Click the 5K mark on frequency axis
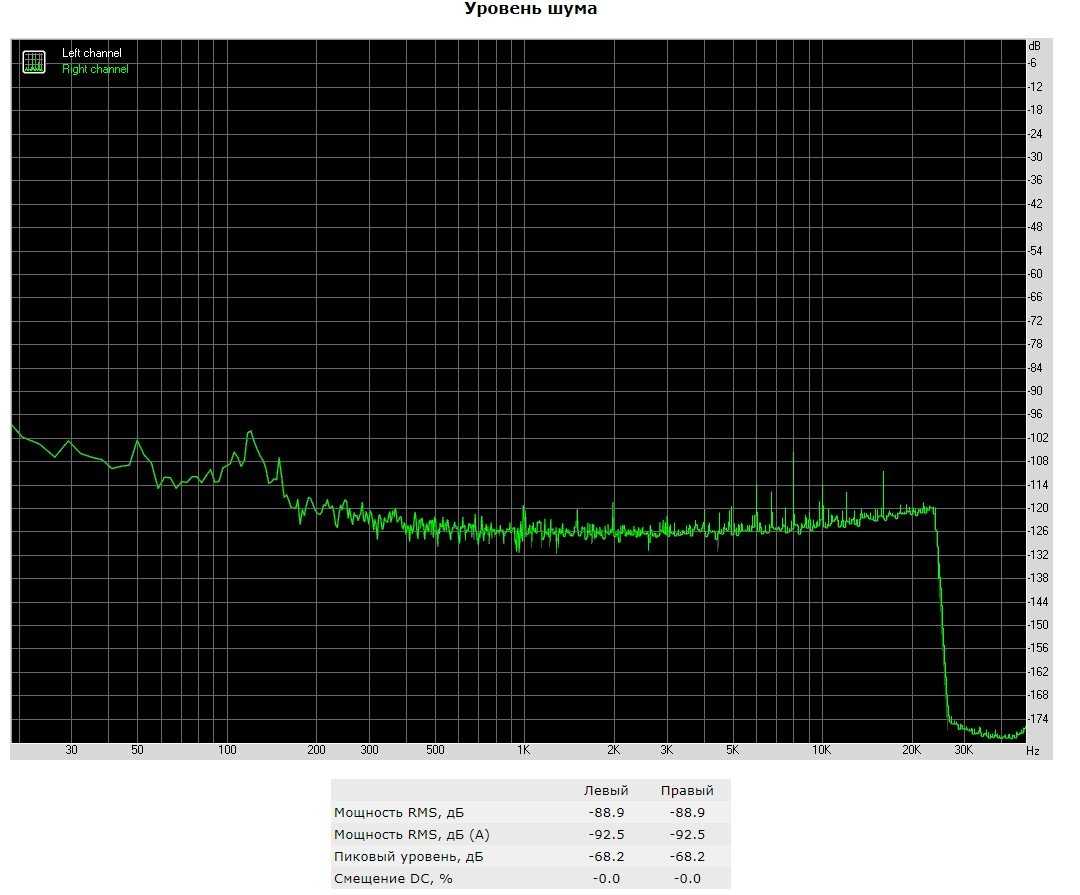 click(732, 750)
